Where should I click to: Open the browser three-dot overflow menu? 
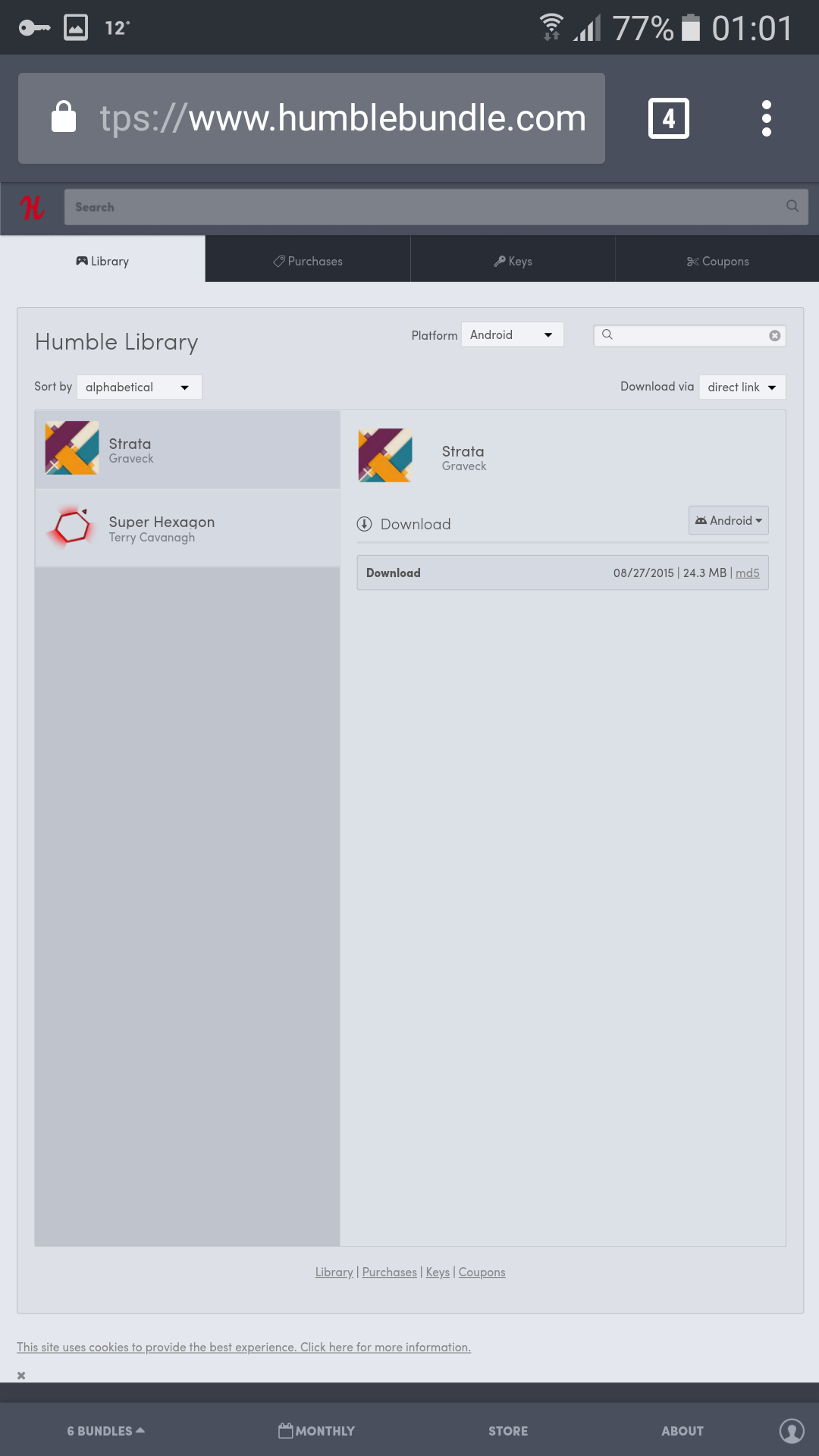tap(766, 118)
